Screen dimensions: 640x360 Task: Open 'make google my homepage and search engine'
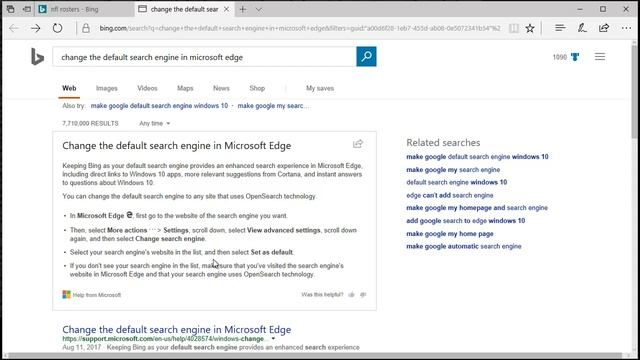(477, 208)
